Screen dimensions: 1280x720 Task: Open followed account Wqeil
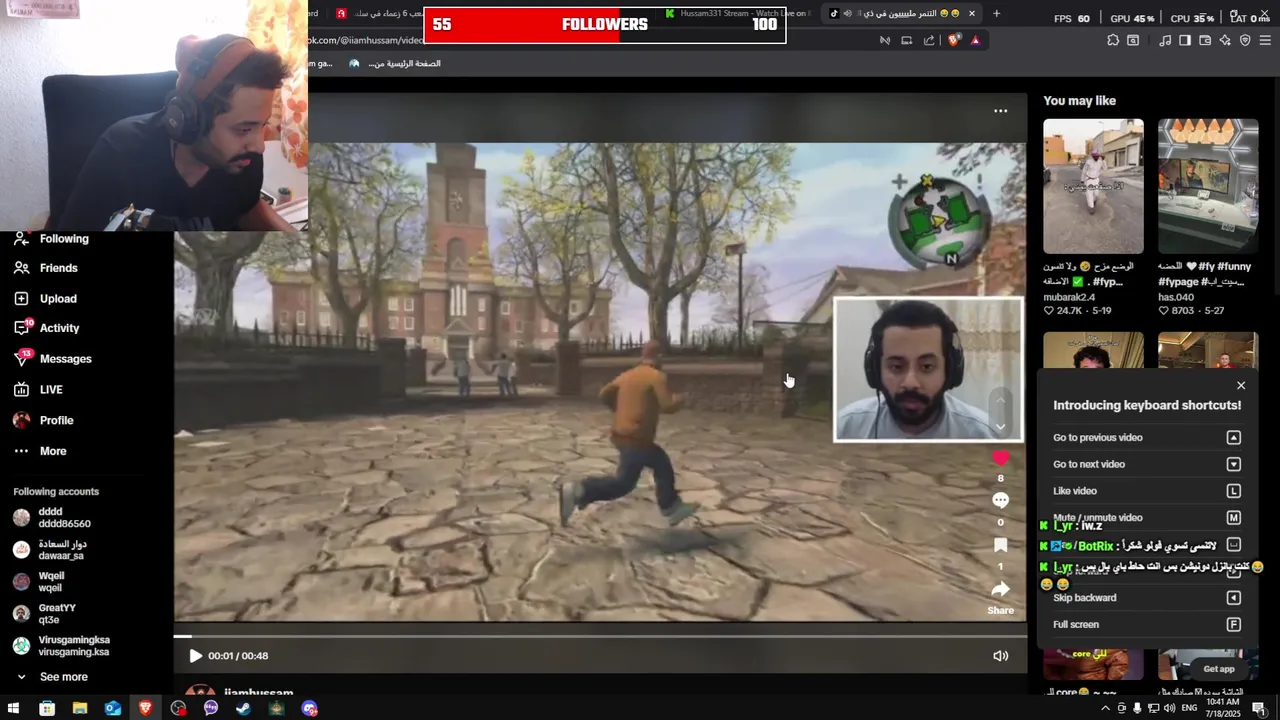[39, 582]
